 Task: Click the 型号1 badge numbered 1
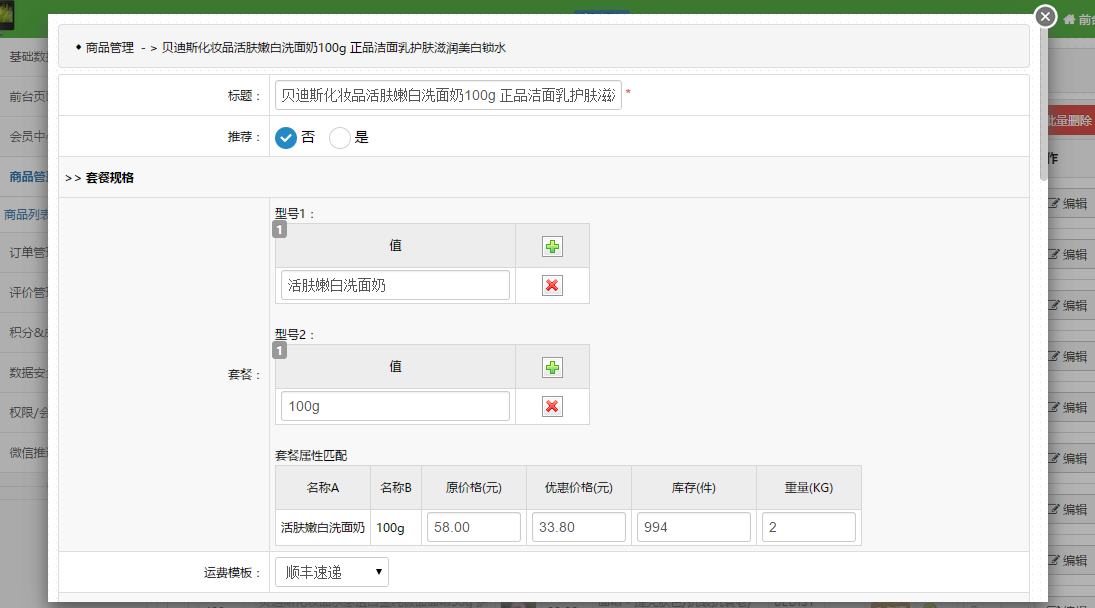(279, 230)
